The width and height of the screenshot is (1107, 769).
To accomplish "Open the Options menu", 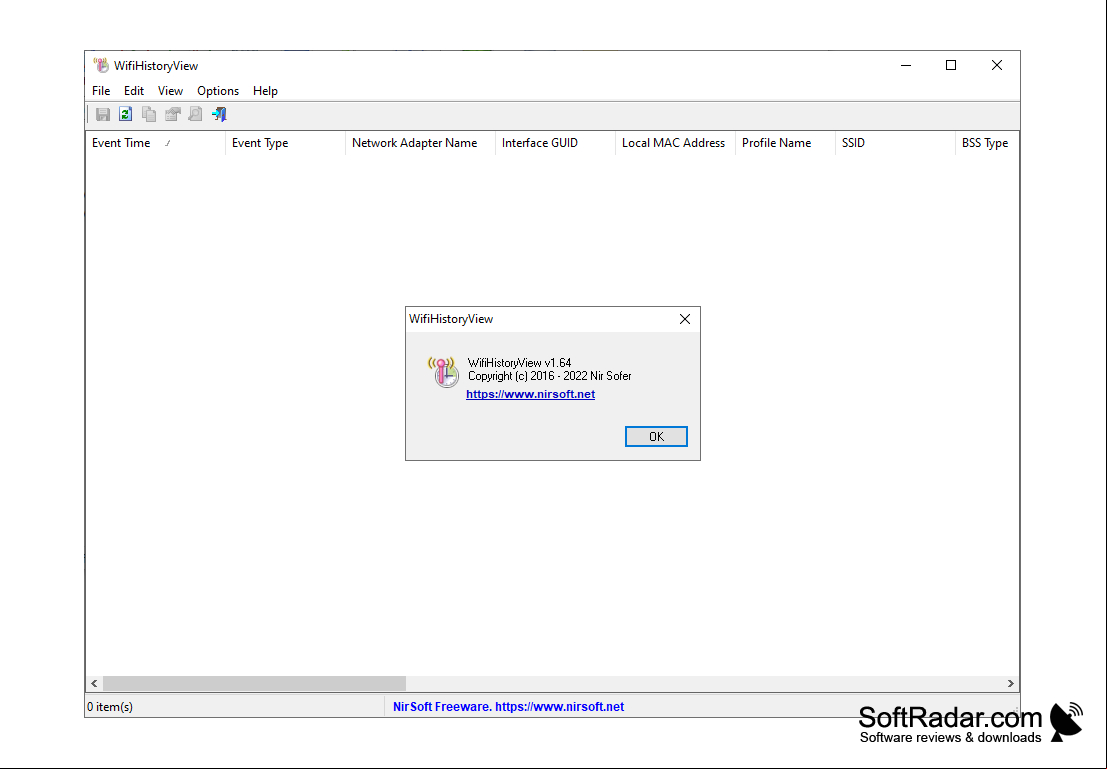I will pos(217,90).
